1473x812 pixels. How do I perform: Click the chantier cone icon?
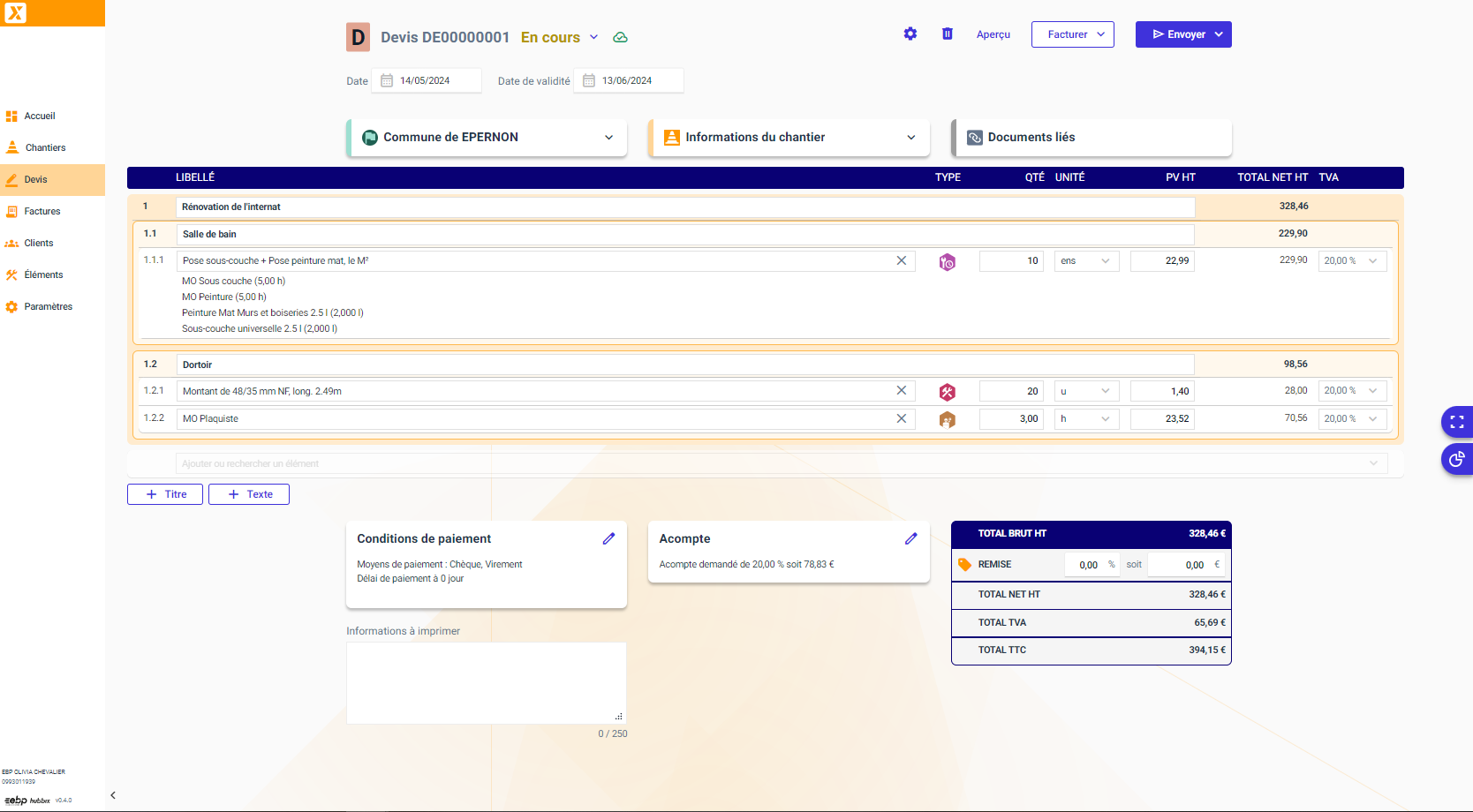point(672,138)
